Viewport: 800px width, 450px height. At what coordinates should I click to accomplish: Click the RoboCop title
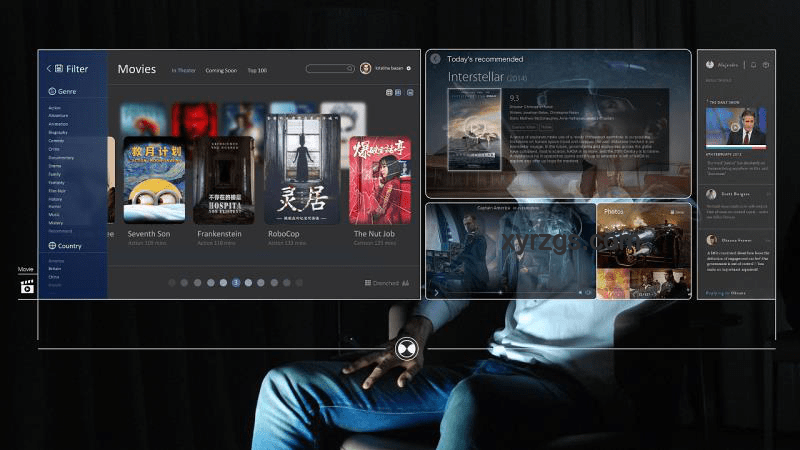coord(284,234)
